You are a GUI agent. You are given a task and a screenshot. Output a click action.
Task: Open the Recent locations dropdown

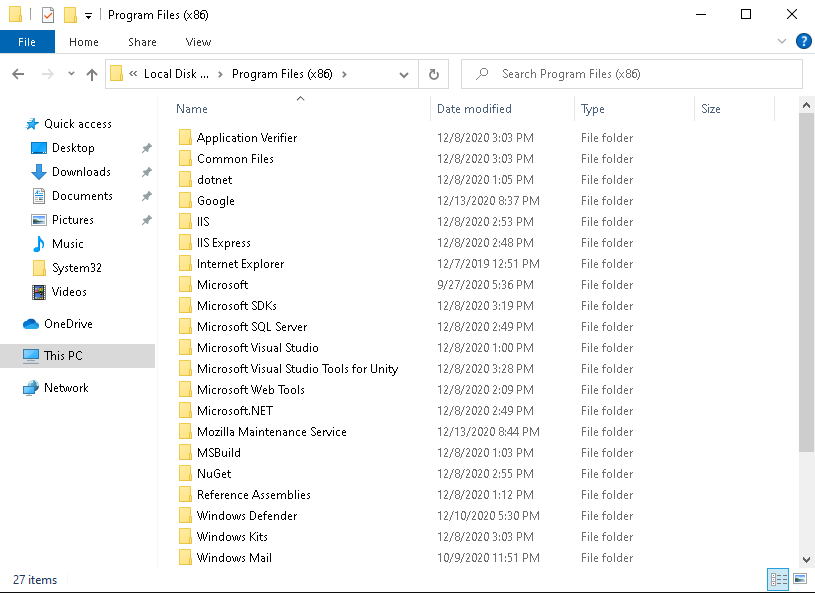pyautogui.click(x=71, y=74)
